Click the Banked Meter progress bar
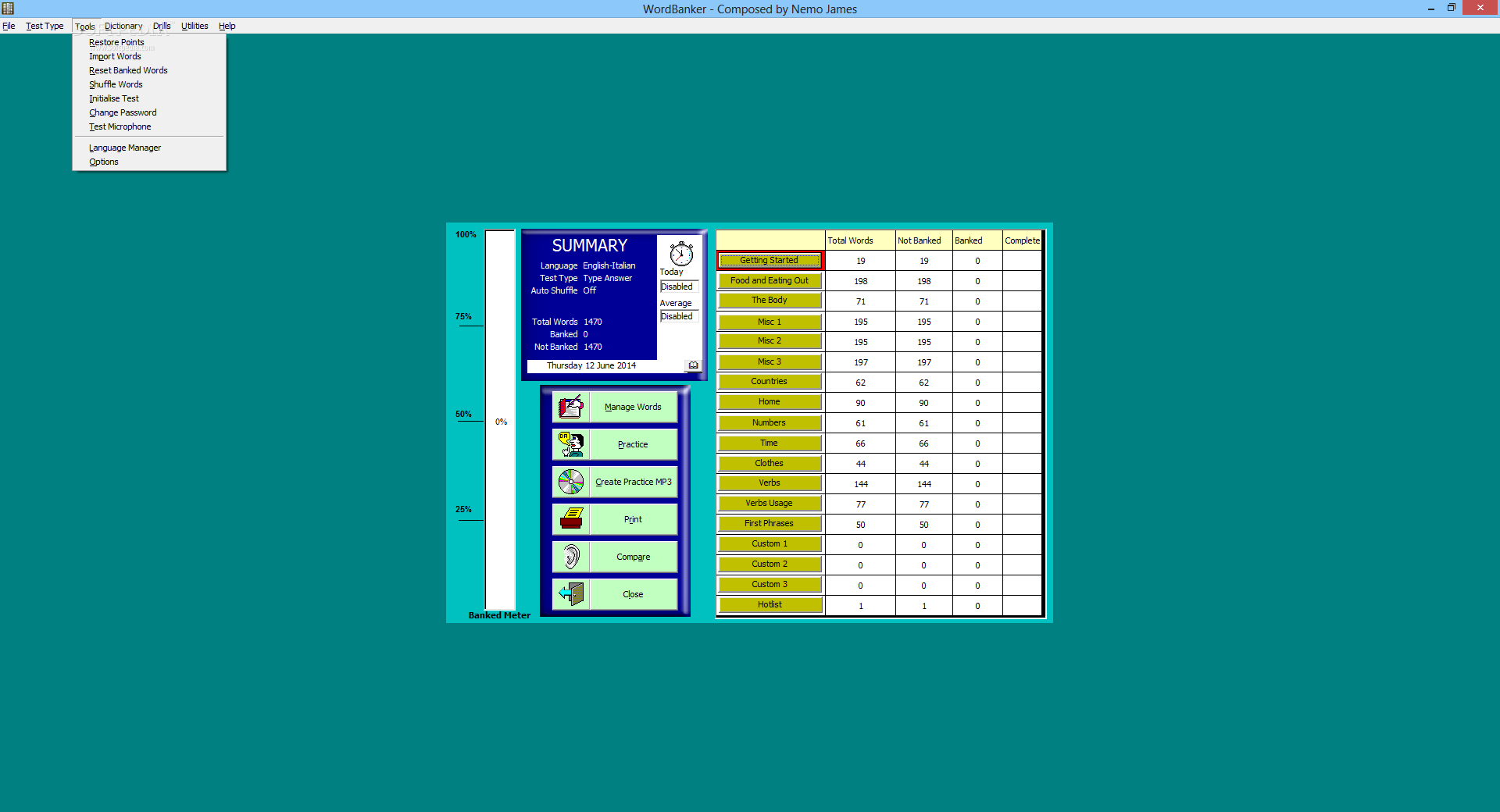Screen dimensions: 1500x812 (x=500, y=420)
